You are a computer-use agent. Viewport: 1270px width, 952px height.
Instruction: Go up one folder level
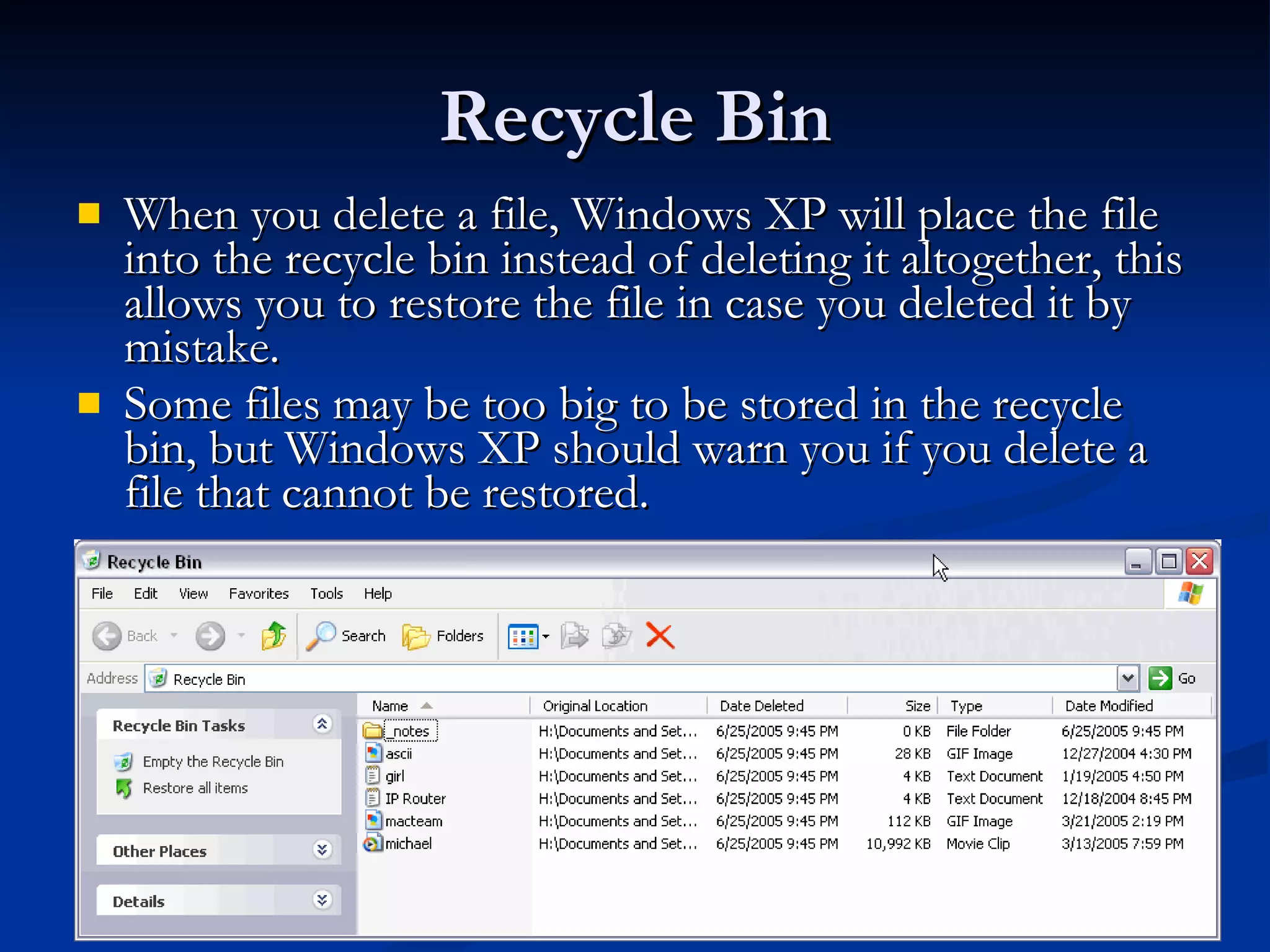(x=273, y=636)
